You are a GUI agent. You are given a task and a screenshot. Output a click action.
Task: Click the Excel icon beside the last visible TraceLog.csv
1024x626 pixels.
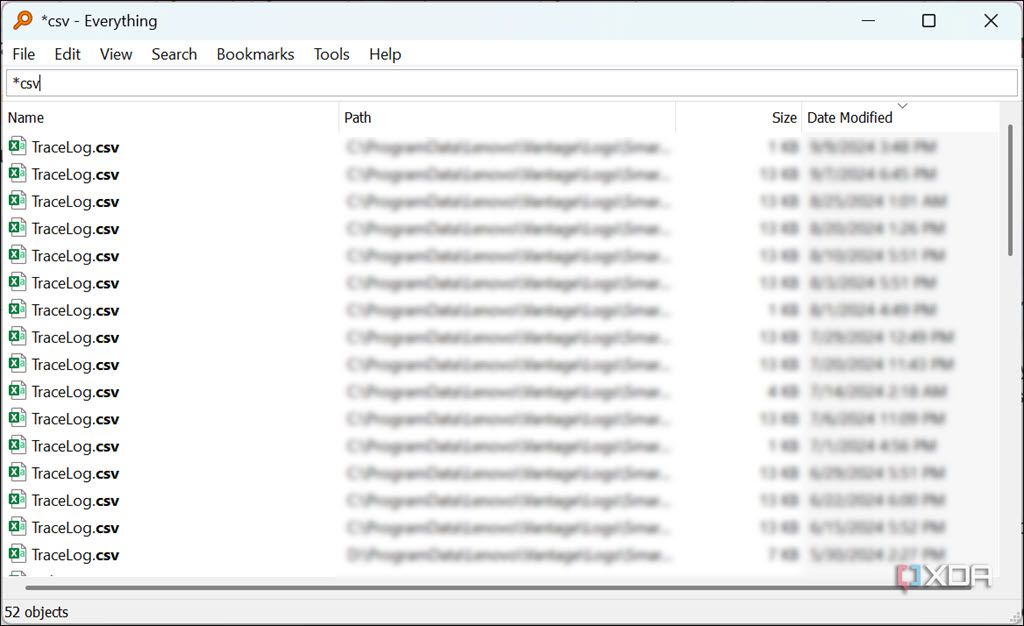(16, 554)
